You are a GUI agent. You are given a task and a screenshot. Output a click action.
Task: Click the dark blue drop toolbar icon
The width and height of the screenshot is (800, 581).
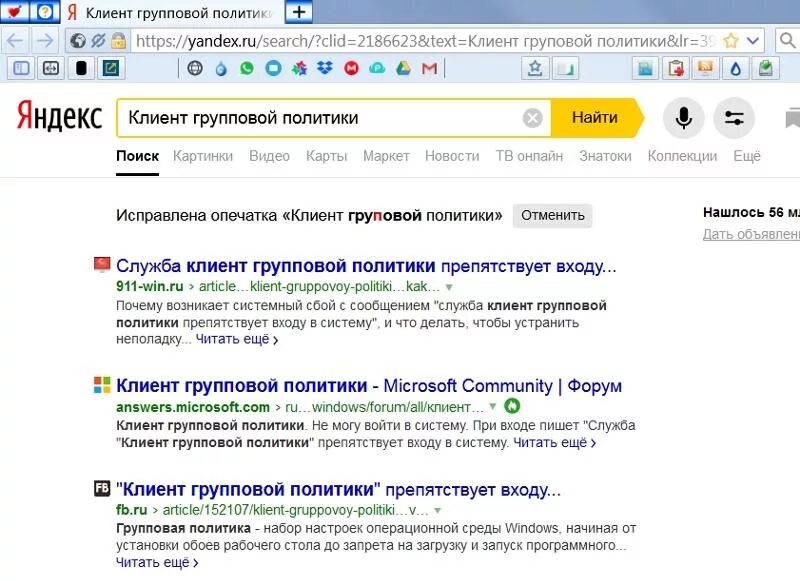pyautogui.click(x=735, y=68)
